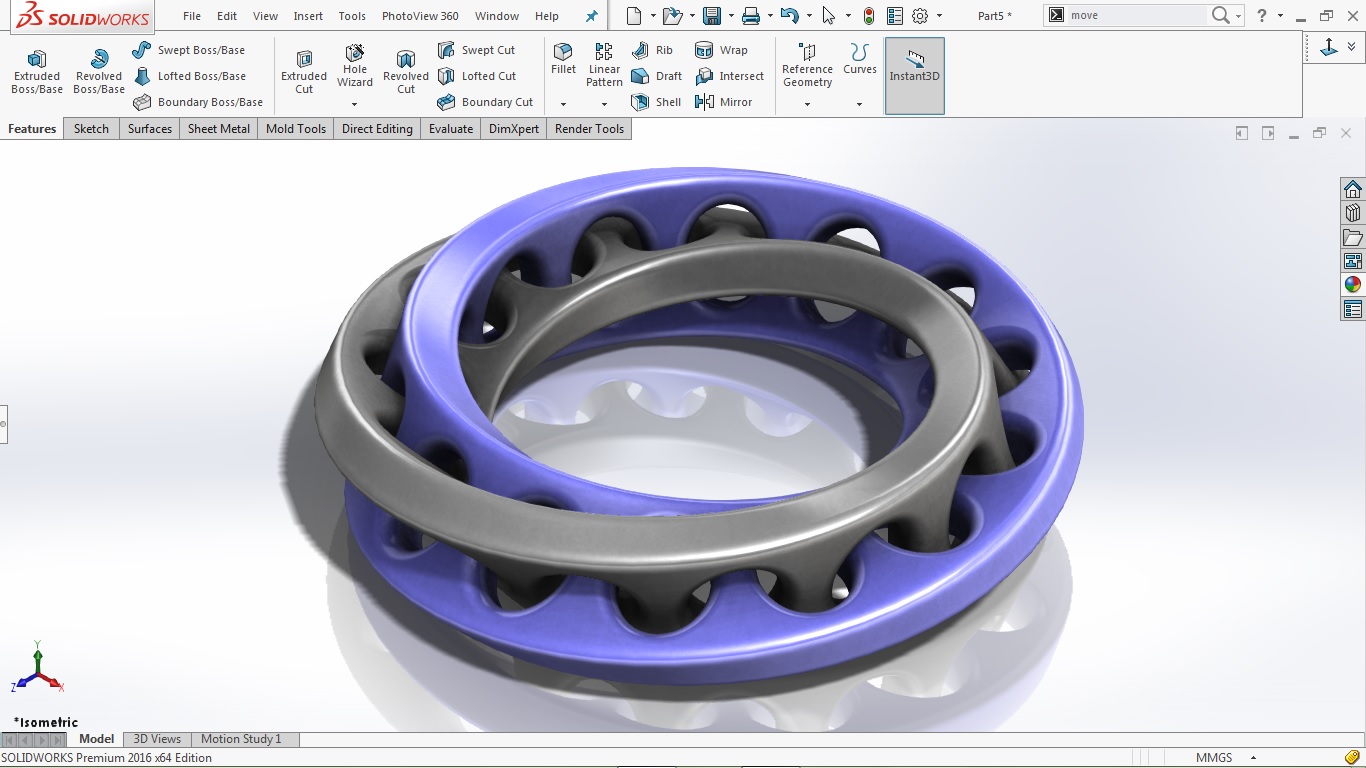Open the Design Library task pane
The image size is (1366, 768).
(x=1352, y=212)
